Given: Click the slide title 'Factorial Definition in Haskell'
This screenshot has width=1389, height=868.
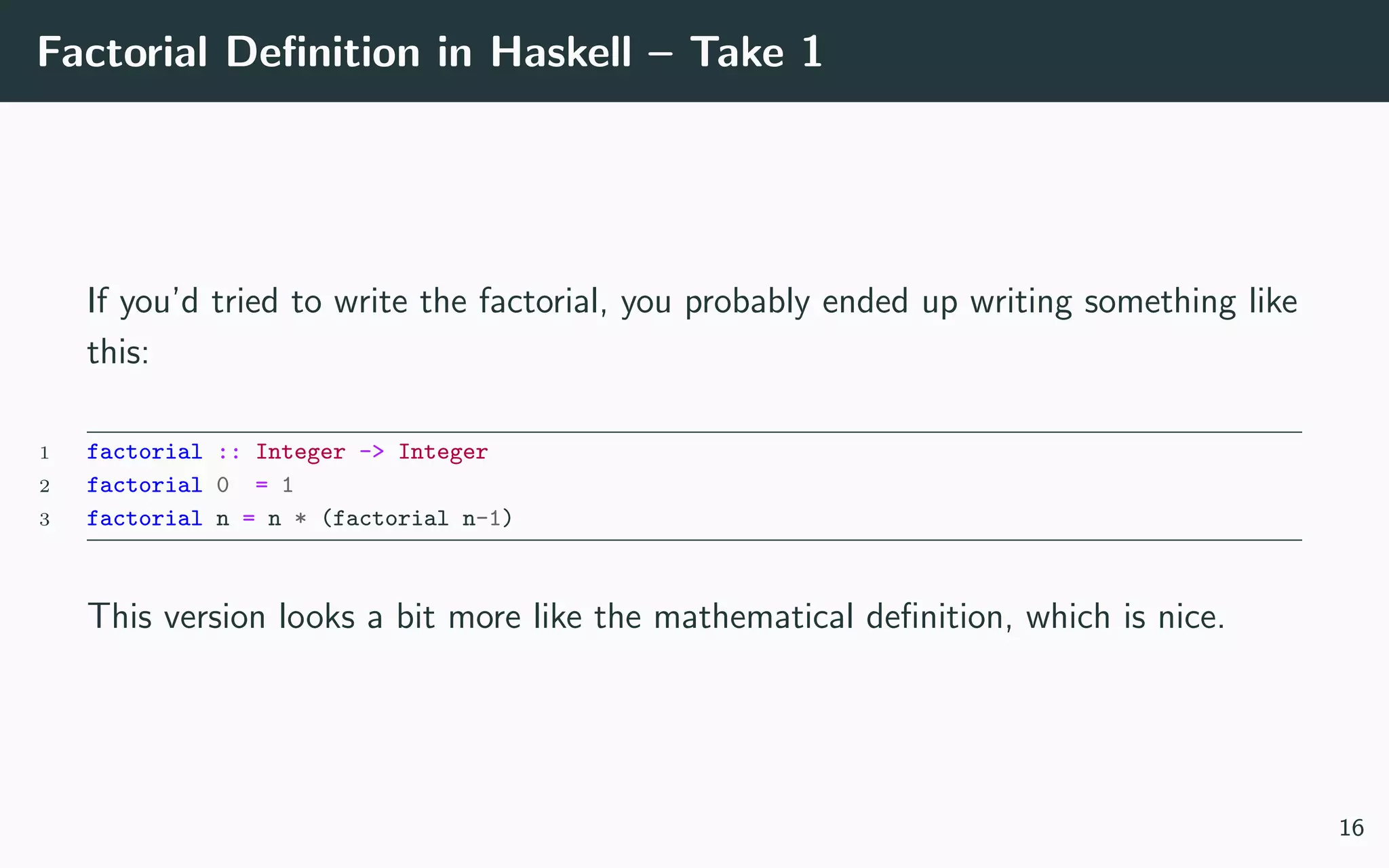Looking at the screenshot, I should pyautogui.click(x=334, y=52).
